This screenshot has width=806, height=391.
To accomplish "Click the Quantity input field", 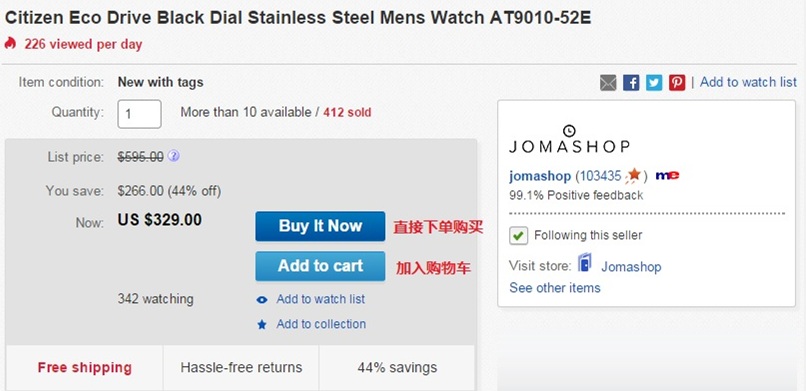I will (139, 114).
